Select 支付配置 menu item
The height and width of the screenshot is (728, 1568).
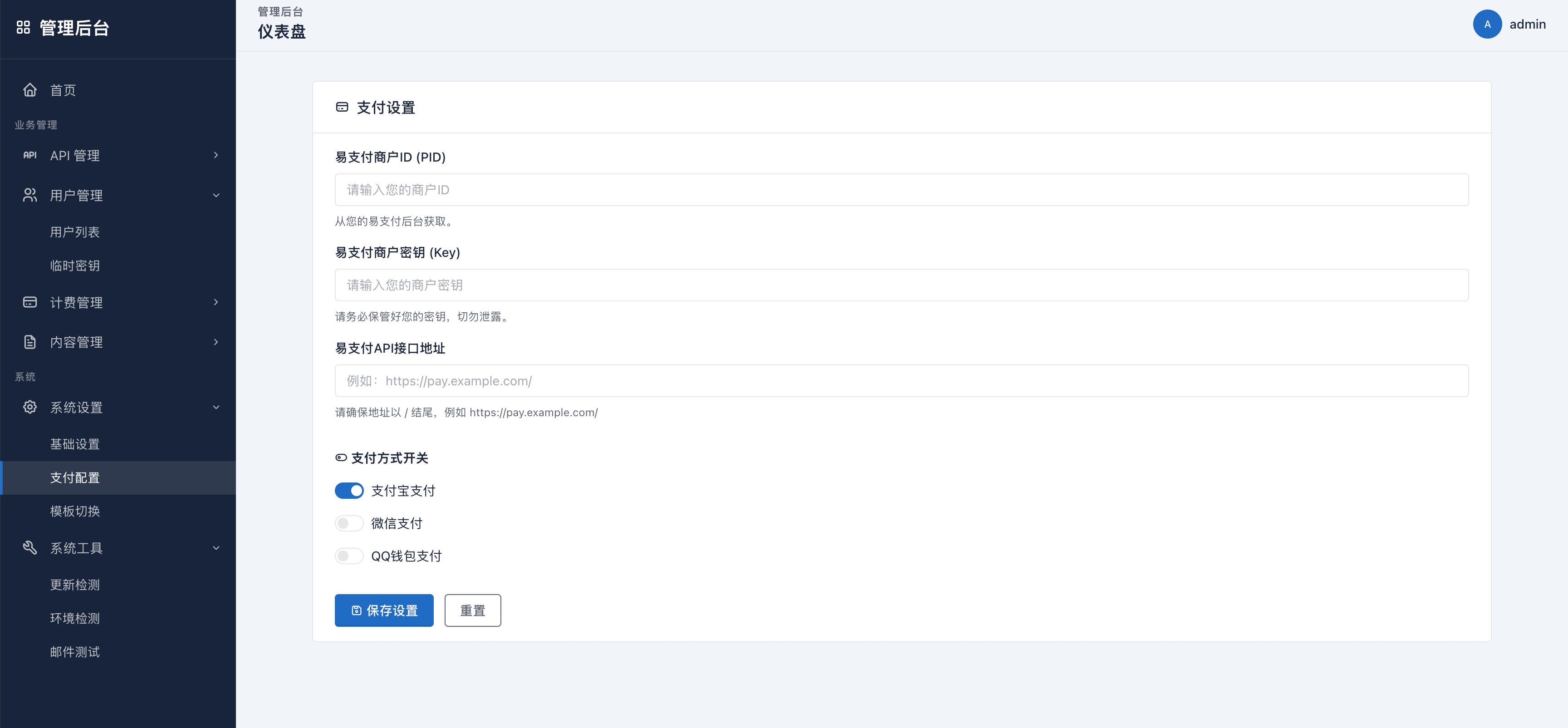(118, 478)
